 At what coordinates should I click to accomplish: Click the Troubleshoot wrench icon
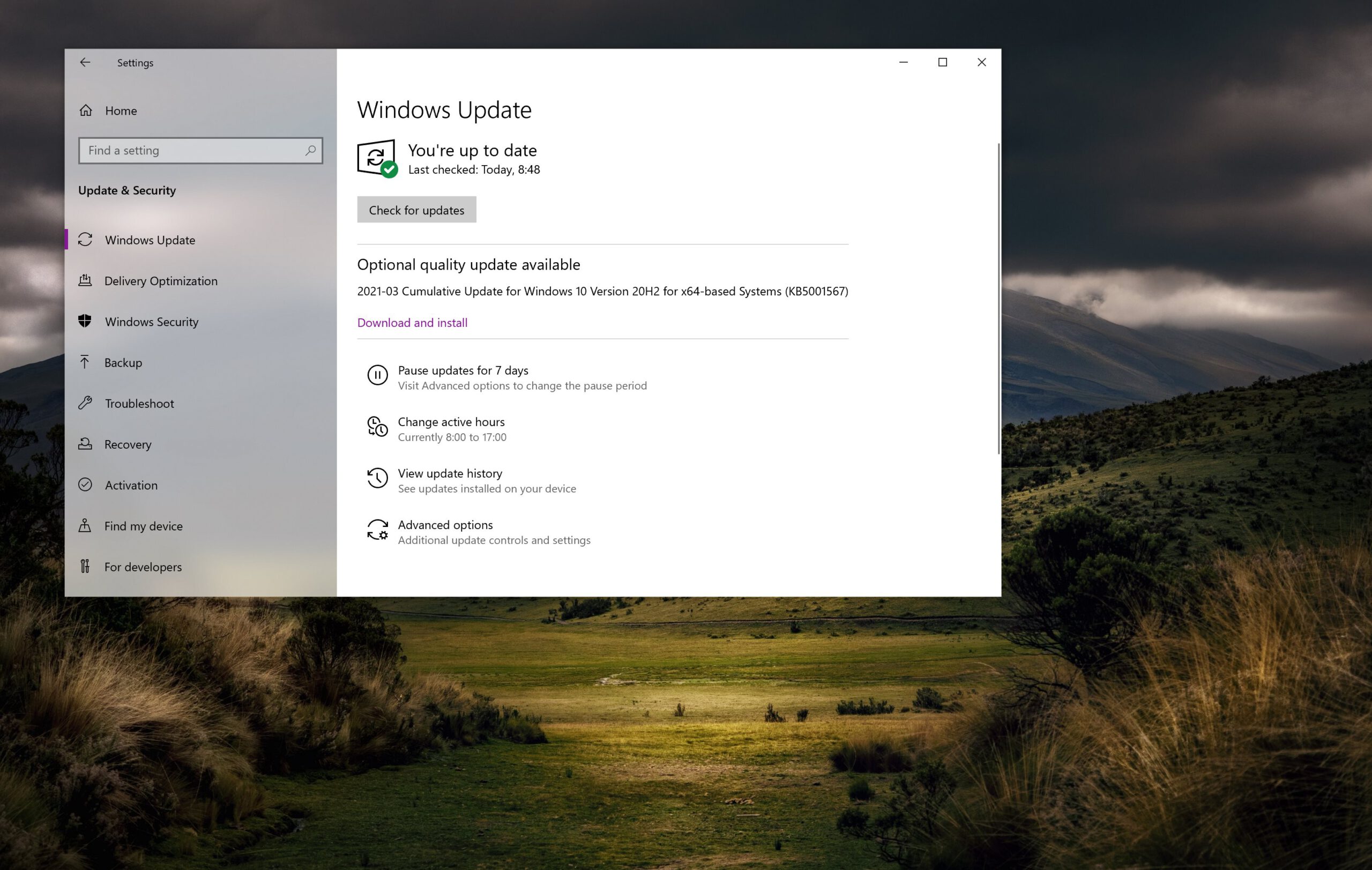pyautogui.click(x=85, y=403)
